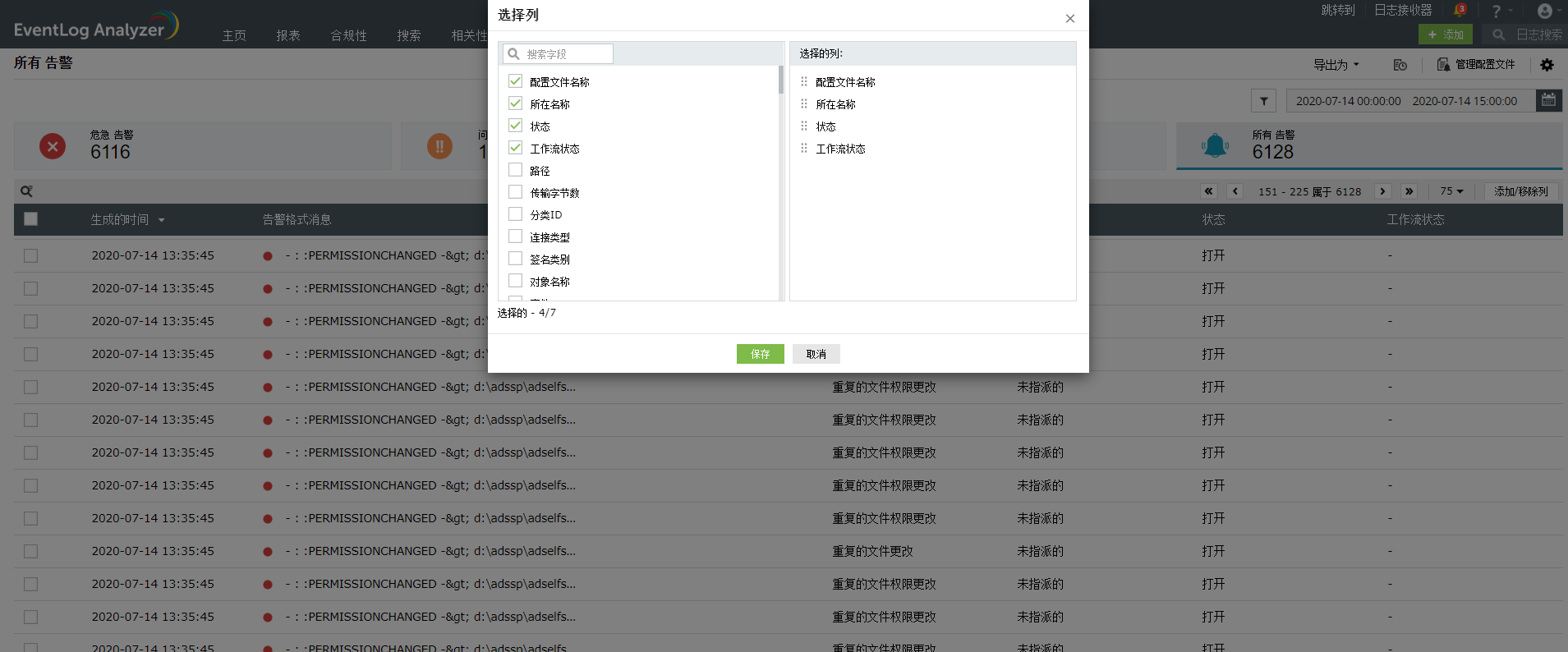Open the user account avatar menu
This screenshot has width=1568, height=652.
point(1545,11)
